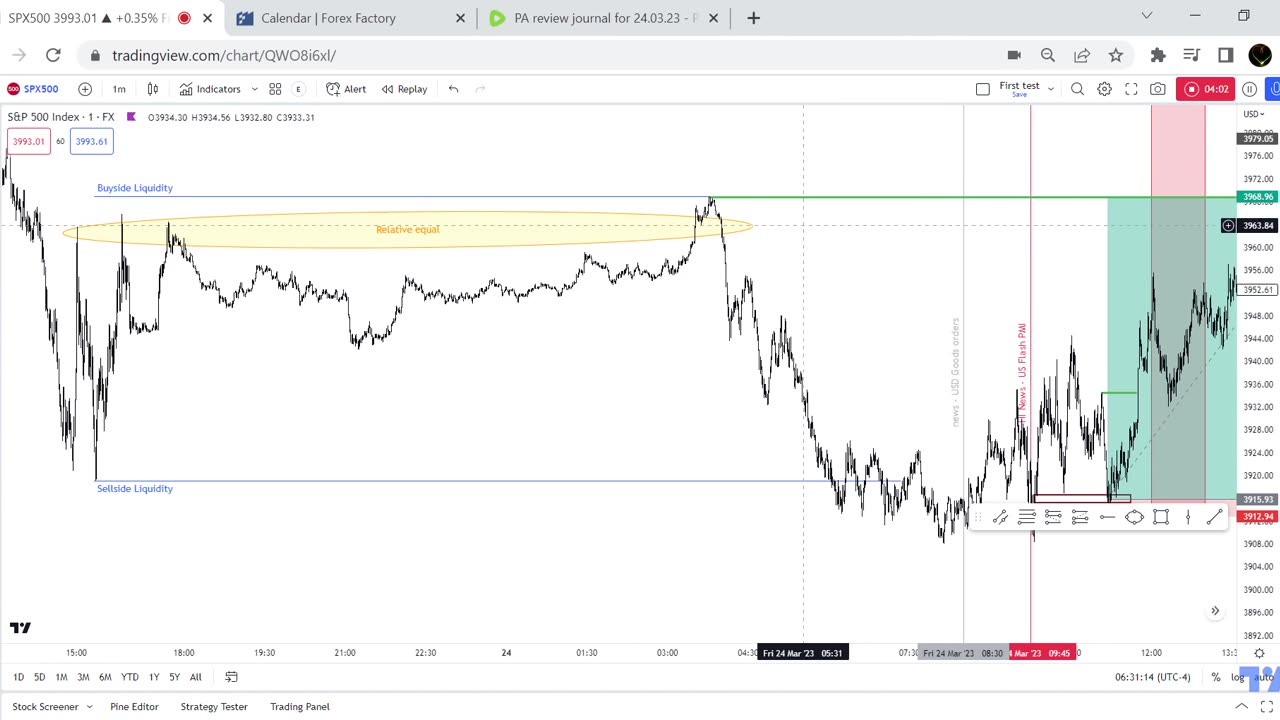Enter fullscreen mode

tap(1131, 89)
